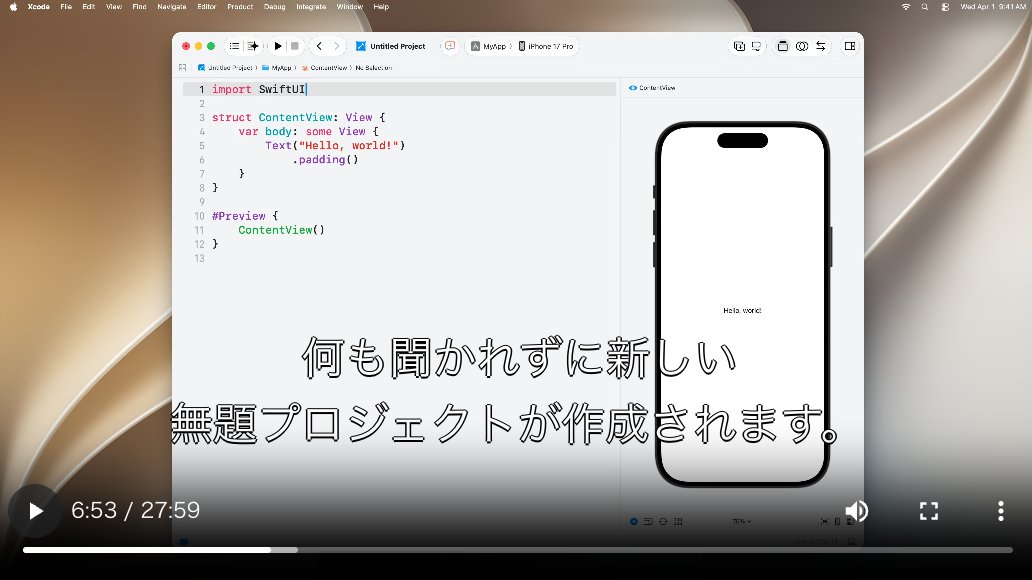The height and width of the screenshot is (580, 1032).
Task: Open the Editor menu
Action: (207, 7)
